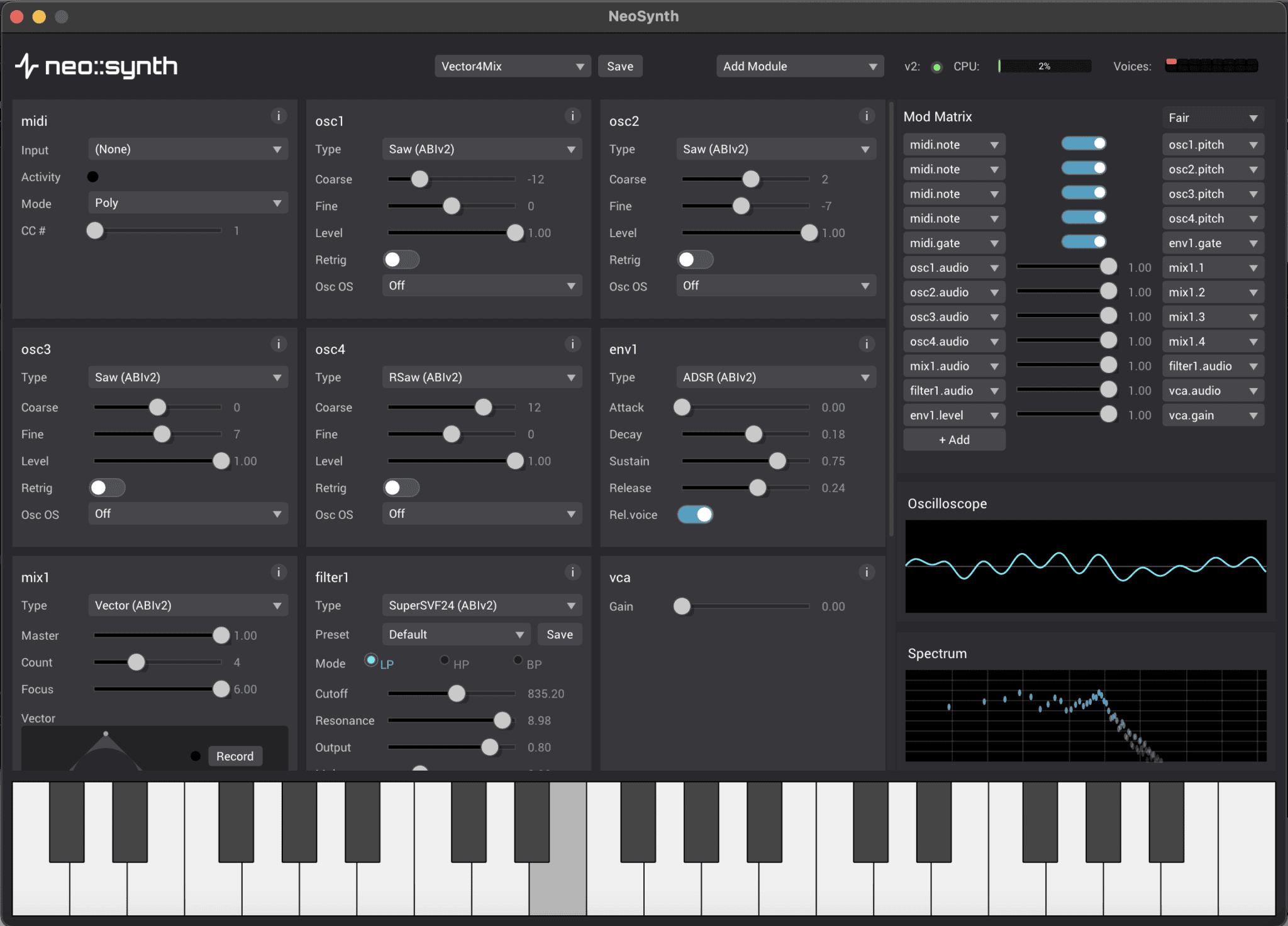Open the osc1.audio source dropdown
This screenshot has width=1288, height=926.
[954, 268]
